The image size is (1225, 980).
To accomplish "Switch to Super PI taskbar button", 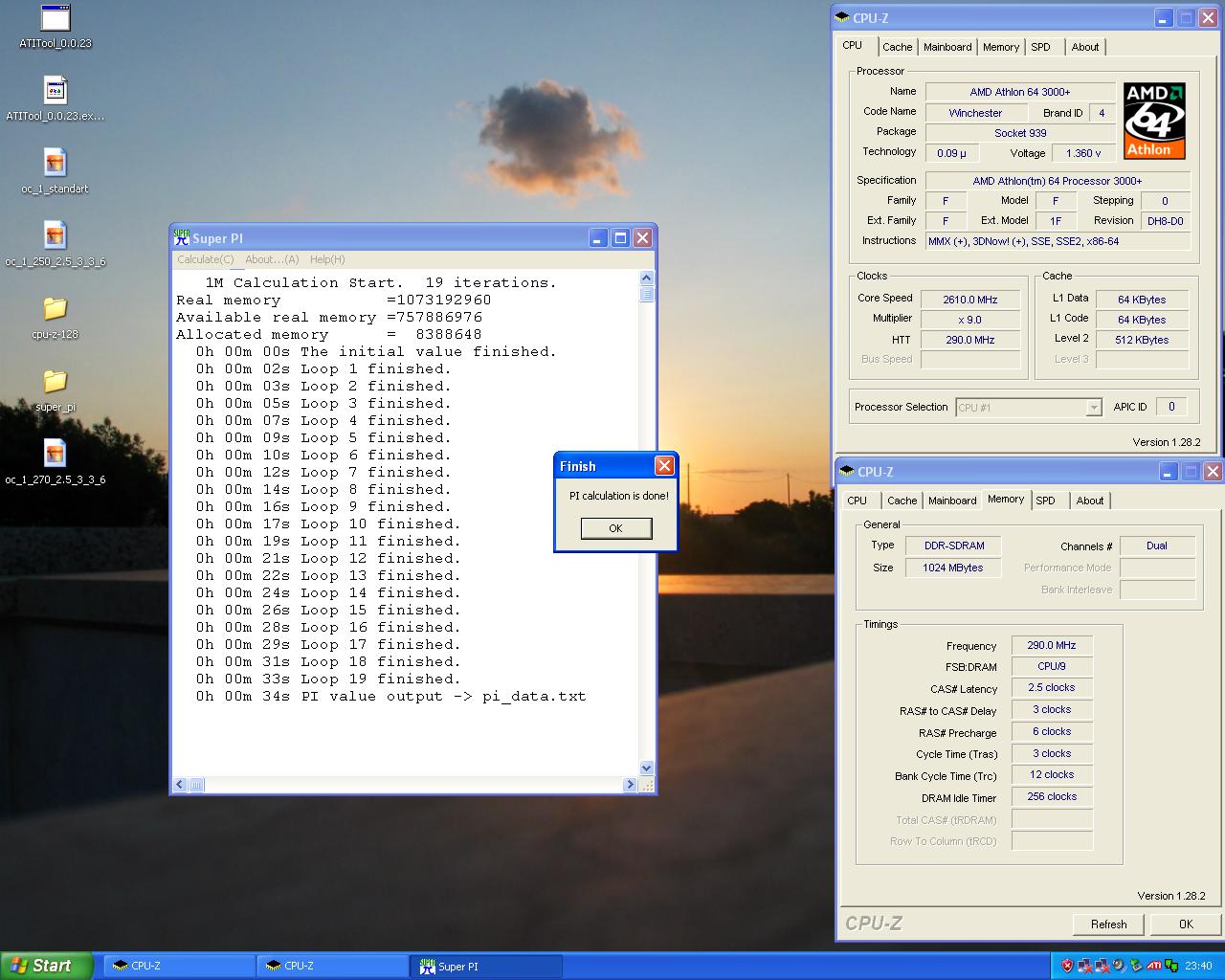I will [486, 967].
